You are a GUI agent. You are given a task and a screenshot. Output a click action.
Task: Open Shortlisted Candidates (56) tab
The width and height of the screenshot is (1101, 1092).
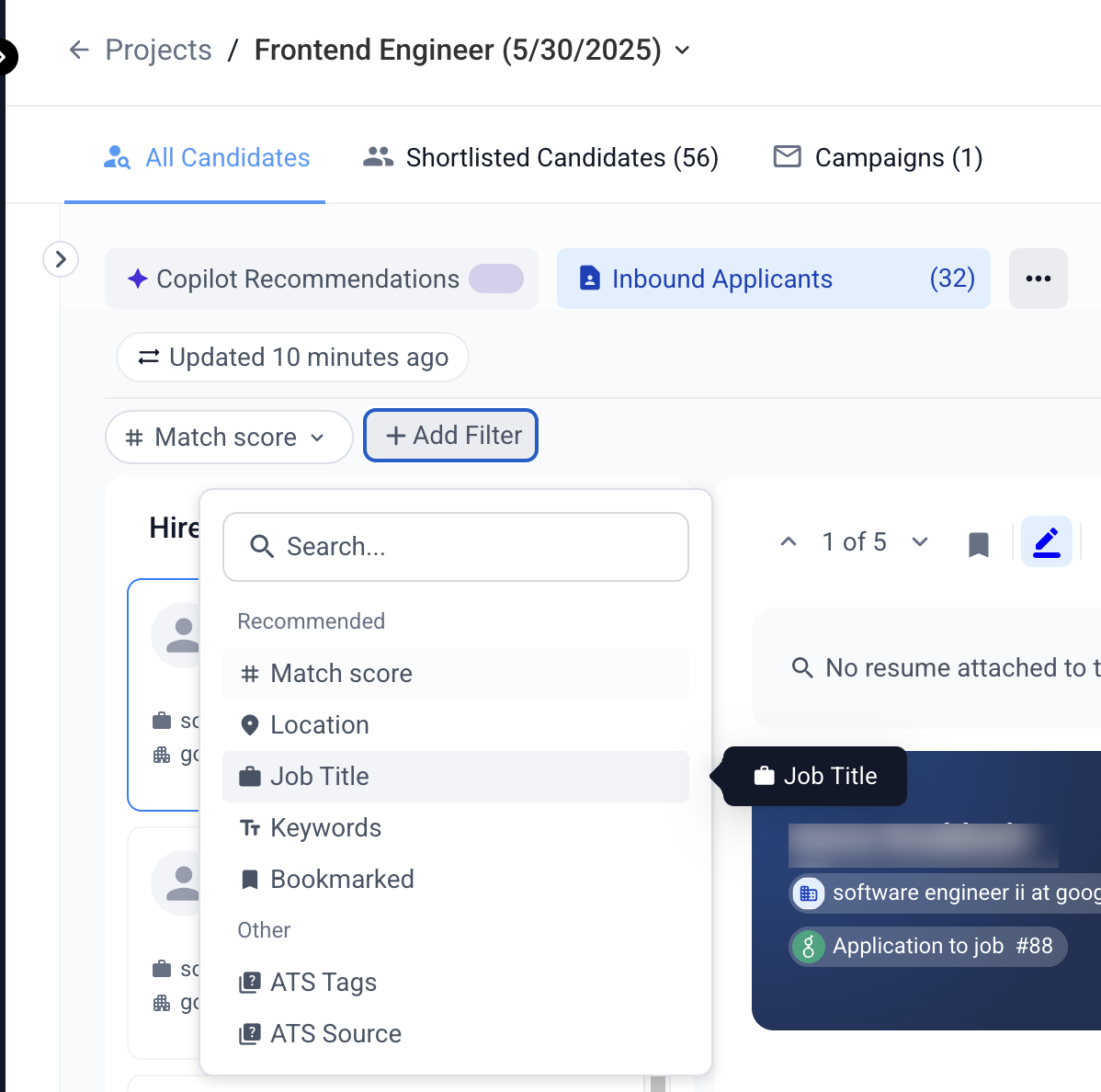coord(540,158)
